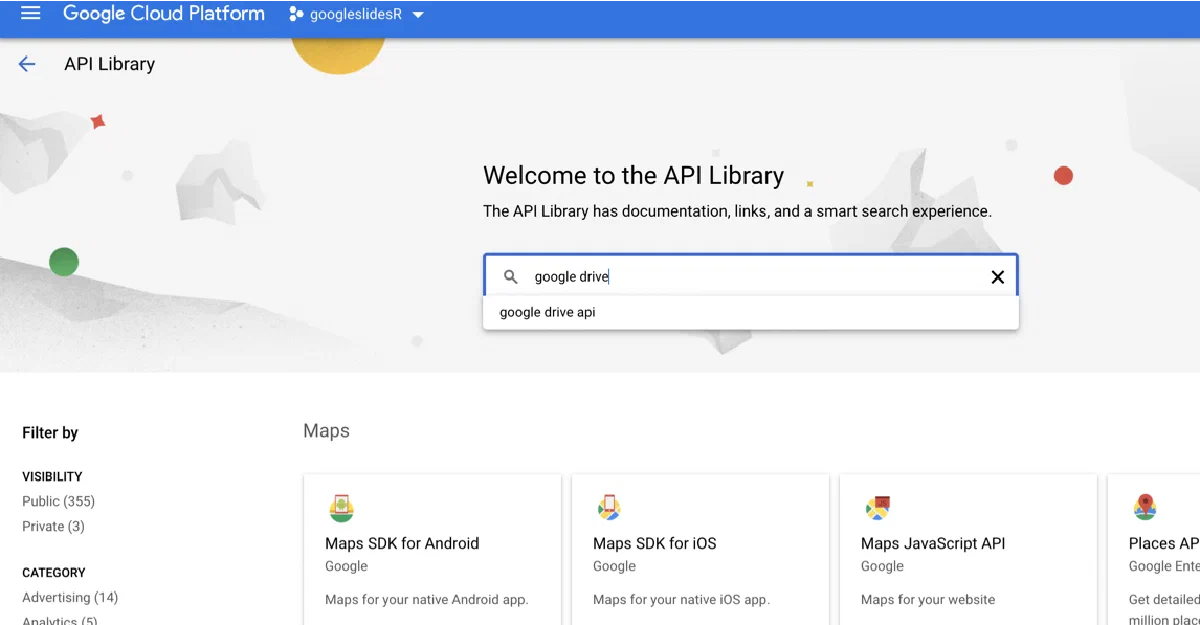Viewport: 1200px width, 625px height.
Task: Click 'Maps for your native Android app.' text
Action: [427, 600]
